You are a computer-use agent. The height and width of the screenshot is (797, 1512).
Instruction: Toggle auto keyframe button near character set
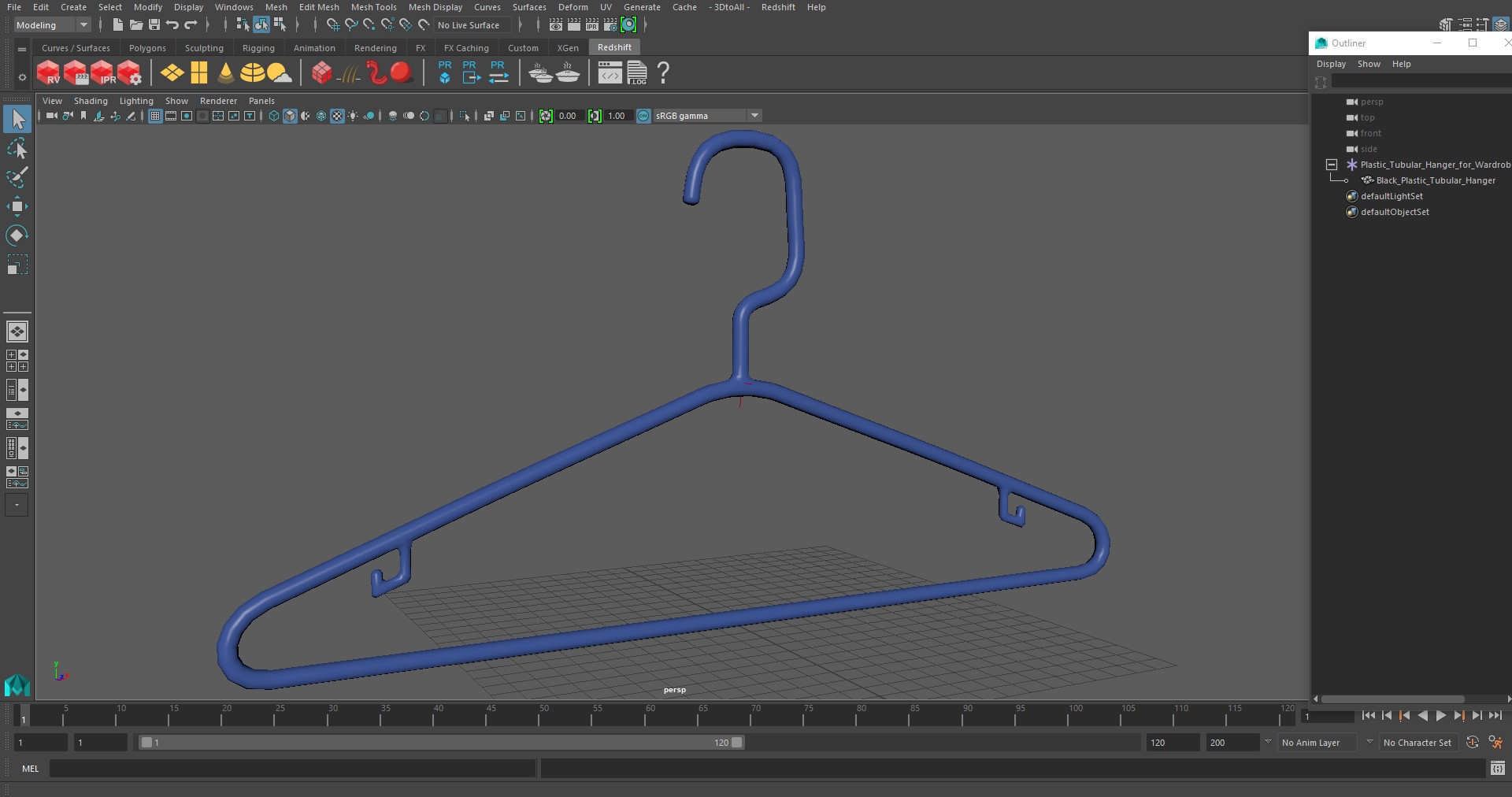click(1472, 742)
